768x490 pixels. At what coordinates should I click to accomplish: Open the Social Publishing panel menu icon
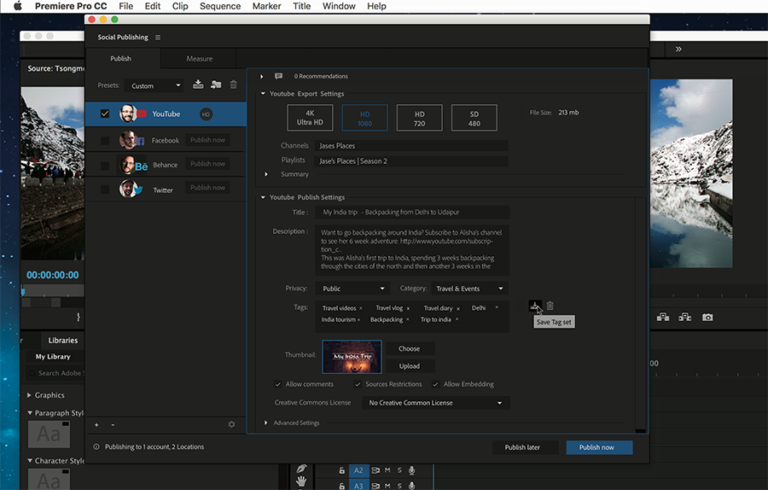[x=158, y=37]
